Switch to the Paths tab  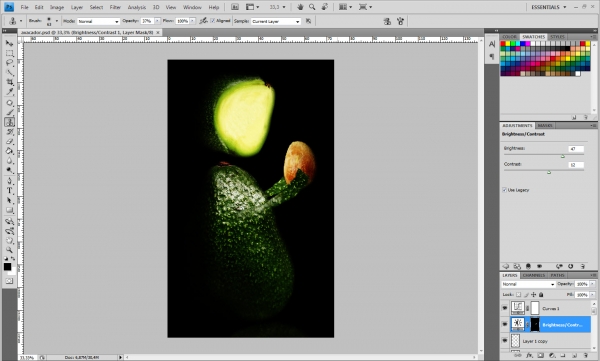click(x=557, y=275)
